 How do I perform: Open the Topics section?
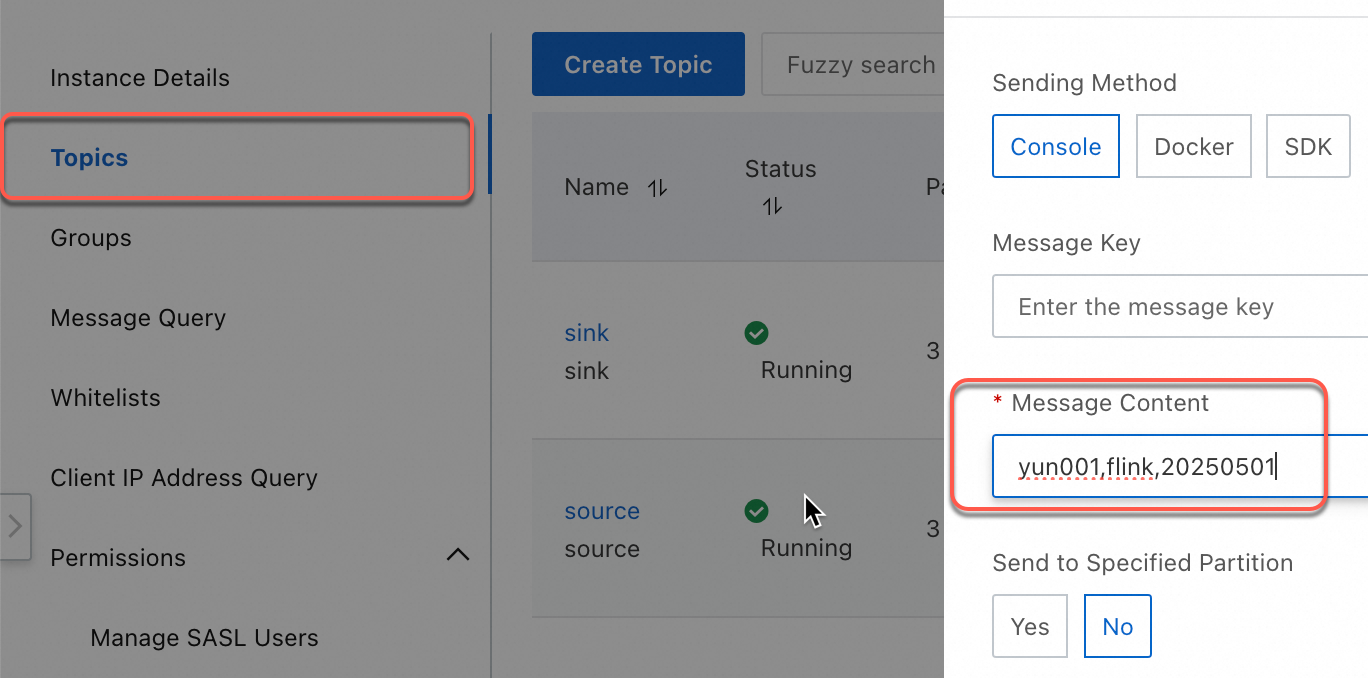tap(89, 157)
